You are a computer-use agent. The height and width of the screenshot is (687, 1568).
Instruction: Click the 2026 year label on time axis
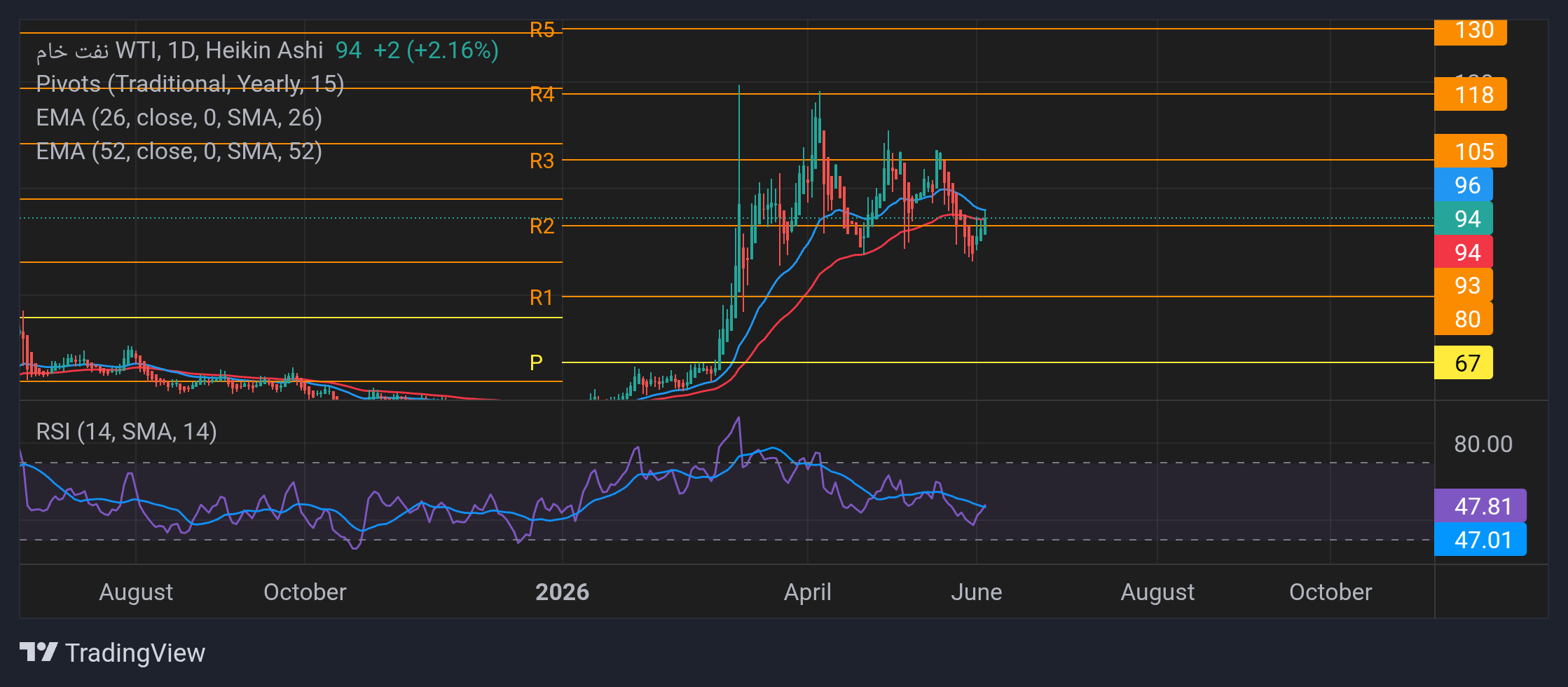point(562,592)
